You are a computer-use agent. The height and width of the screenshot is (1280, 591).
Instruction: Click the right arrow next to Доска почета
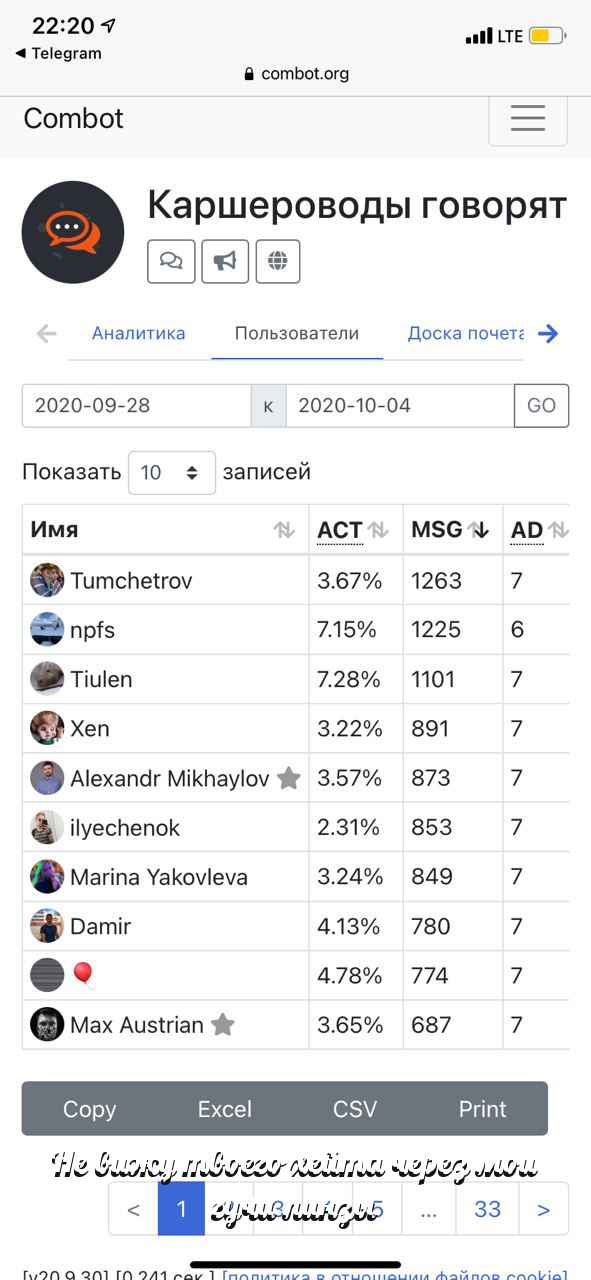coord(548,334)
